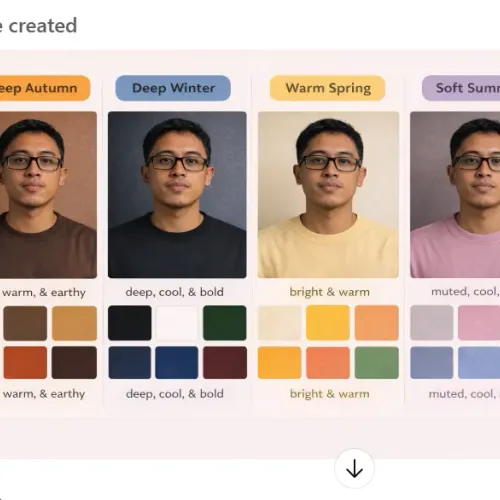Click the Deep Autumn label
This screenshot has width=500, height=500.
point(45,88)
